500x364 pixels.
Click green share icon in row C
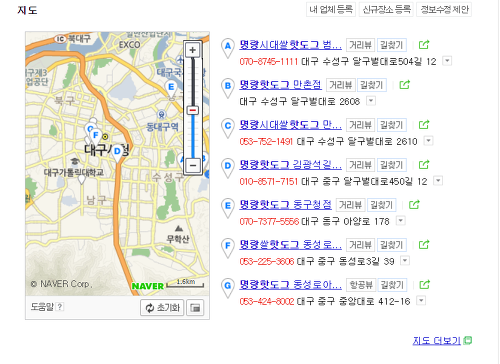(424, 125)
